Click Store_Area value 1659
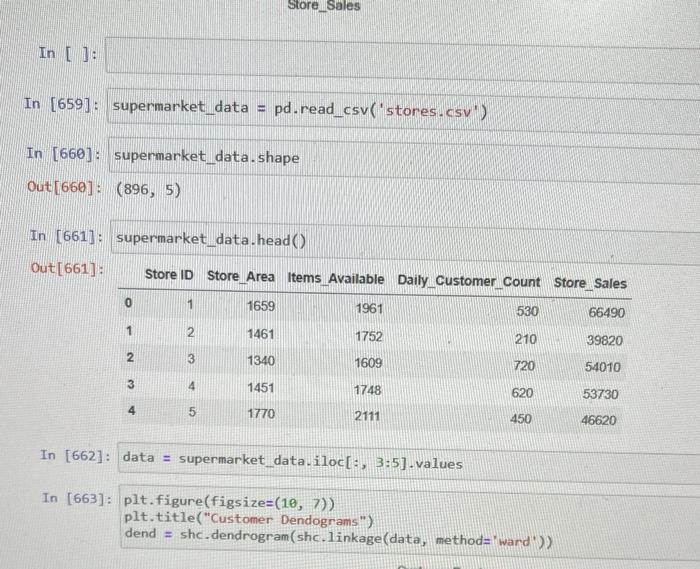The height and width of the screenshot is (569, 700). tap(261, 306)
